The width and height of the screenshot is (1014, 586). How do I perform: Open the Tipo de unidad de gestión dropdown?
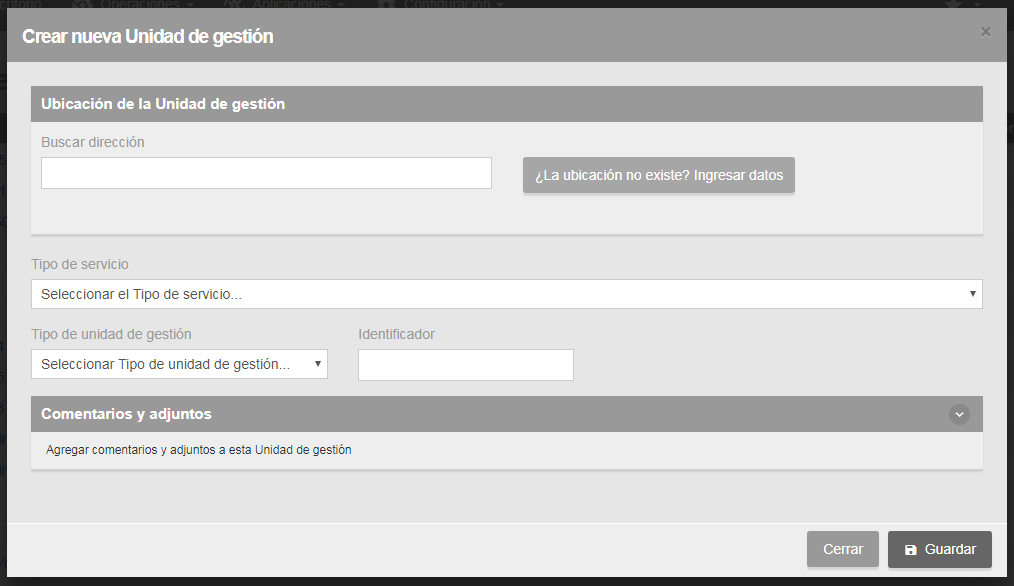click(179, 364)
